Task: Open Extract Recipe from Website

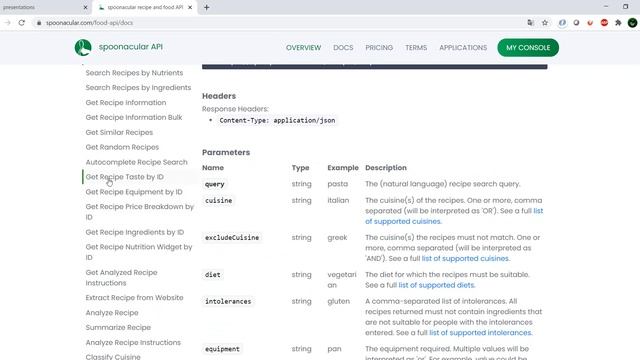Action: coord(134,298)
